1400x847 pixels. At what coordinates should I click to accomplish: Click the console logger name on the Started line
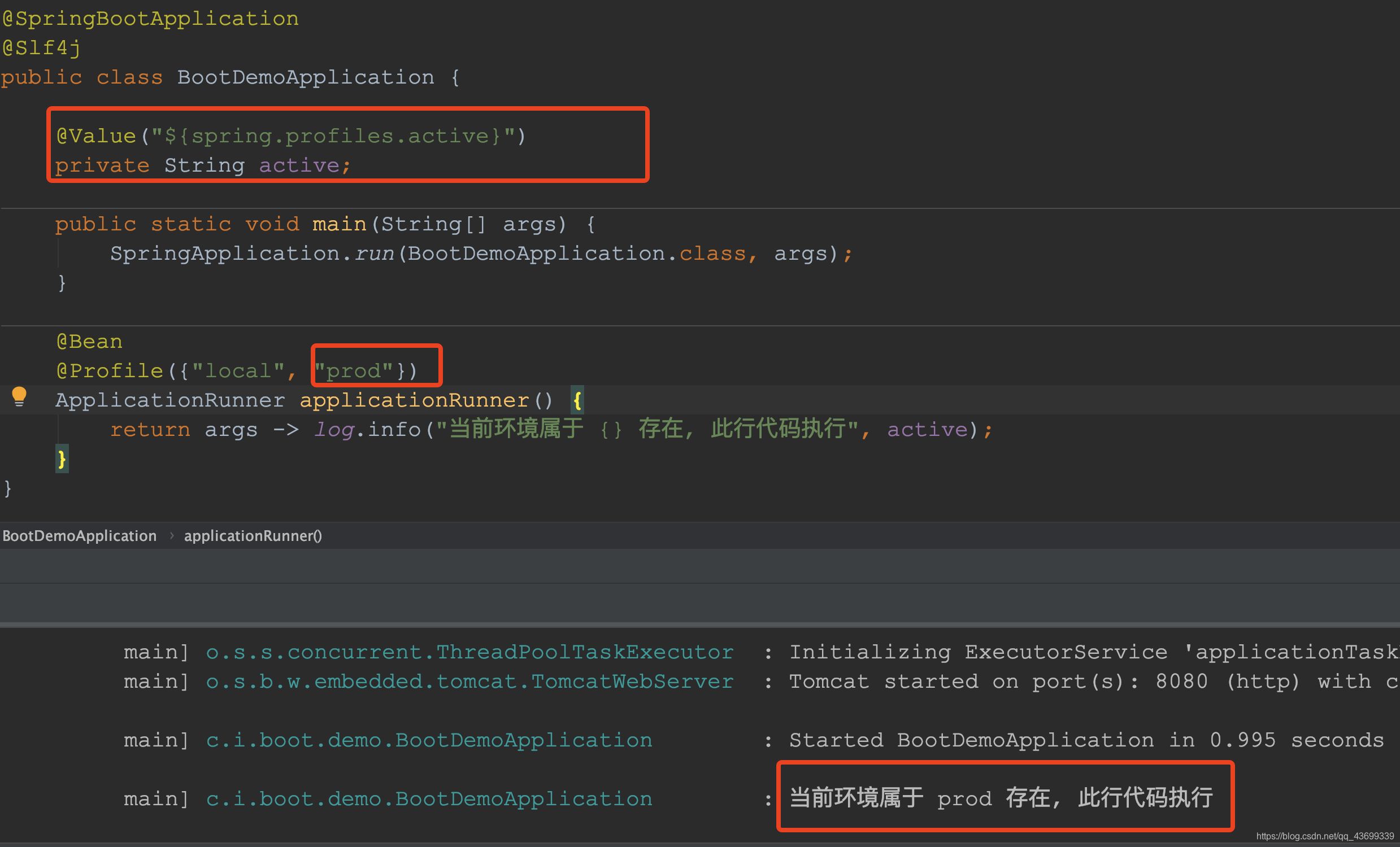pyautogui.click(x=429, y=740)
